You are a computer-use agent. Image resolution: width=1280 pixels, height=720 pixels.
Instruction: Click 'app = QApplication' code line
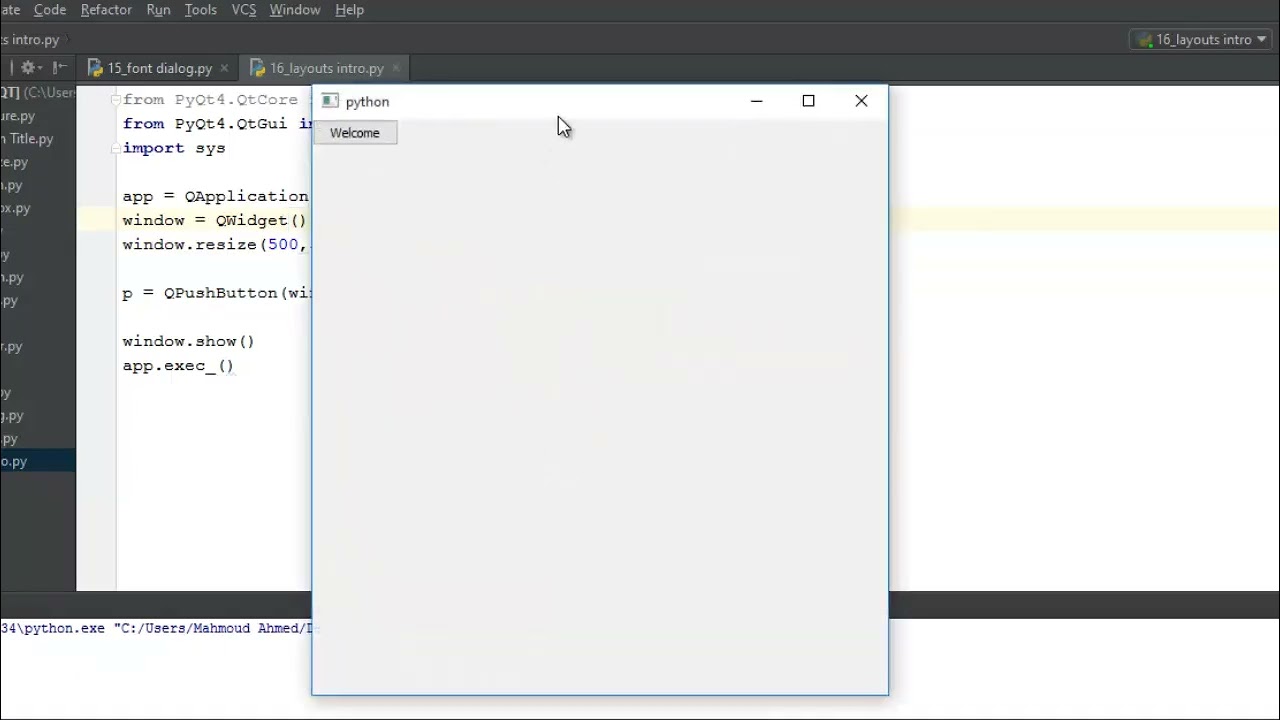[215, 196]
